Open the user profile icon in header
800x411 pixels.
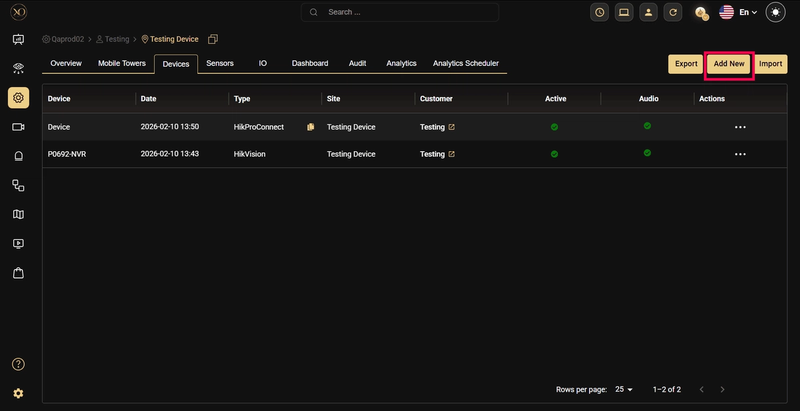point(648,12)
